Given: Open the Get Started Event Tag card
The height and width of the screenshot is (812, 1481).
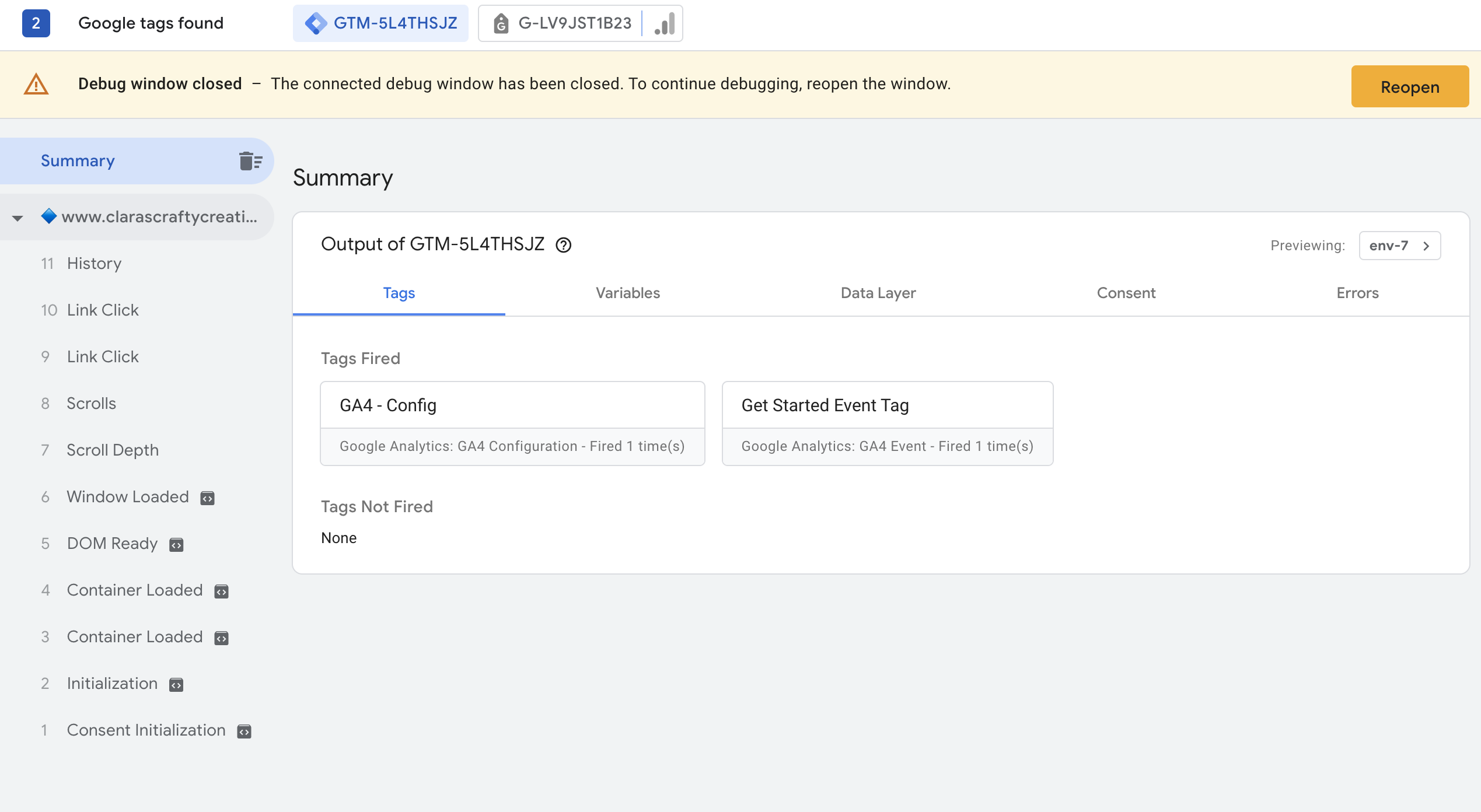Looking at the screenshot, I should 887,423.
